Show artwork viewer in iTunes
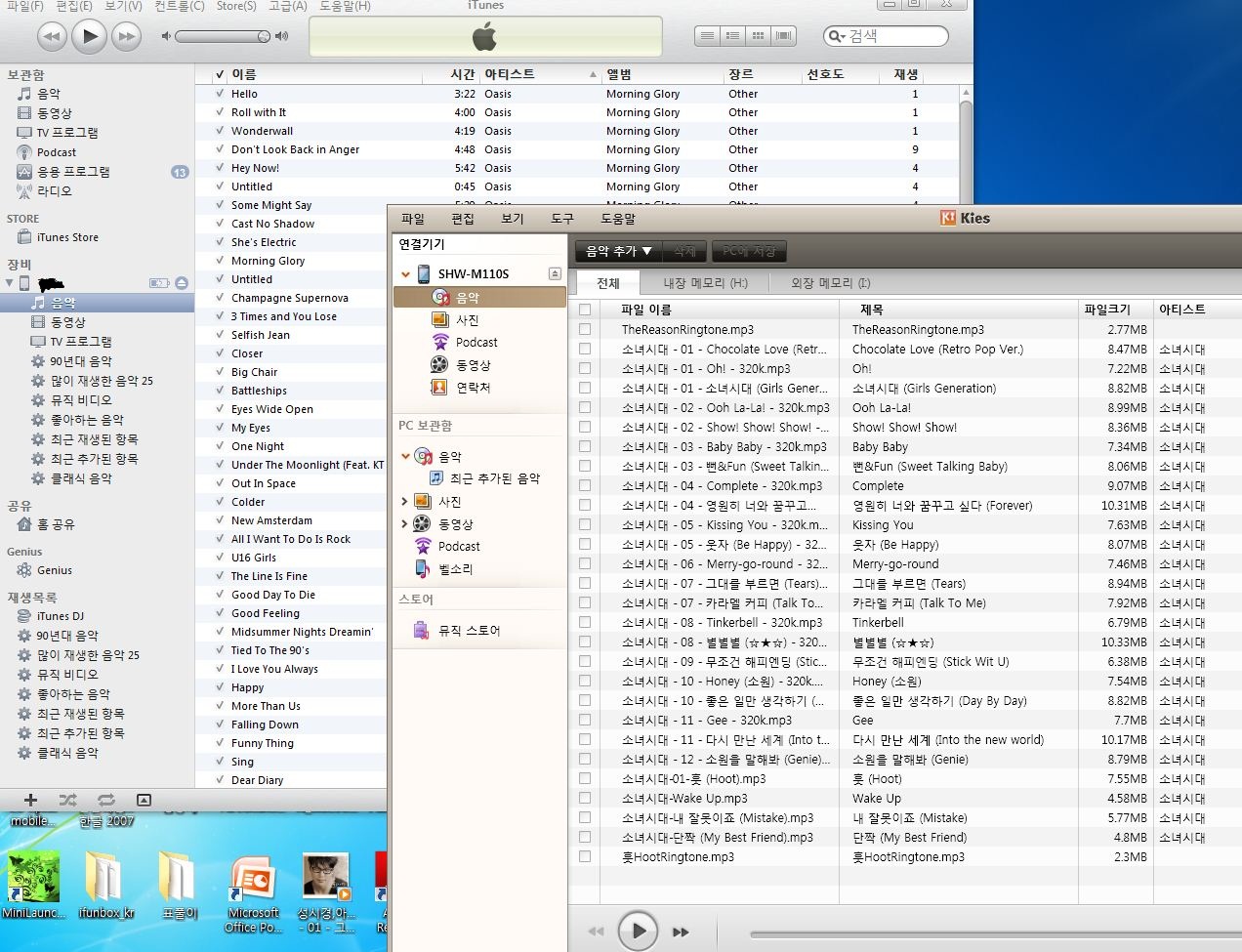 point(144,800)
